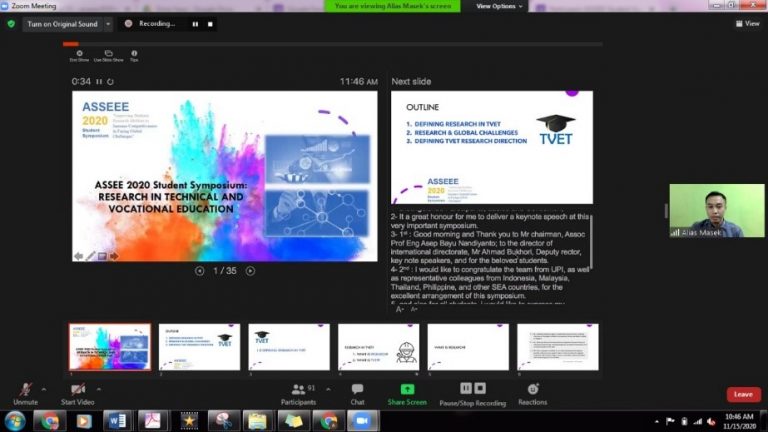Increase the speaker notes font size
Viewport: 768px width, 432px height.
(400, 309)
